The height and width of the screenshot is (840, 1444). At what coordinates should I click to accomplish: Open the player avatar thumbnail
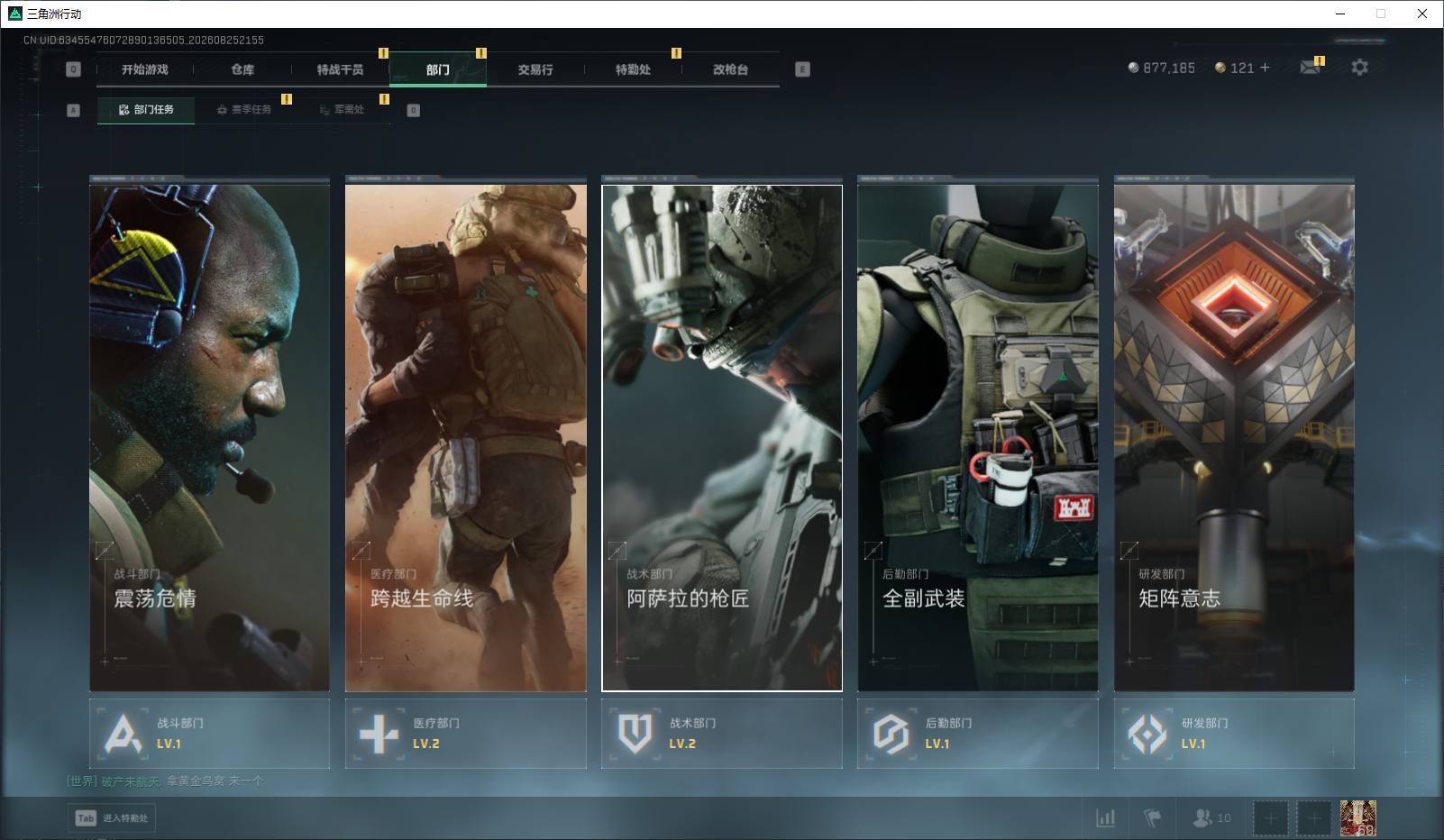pyautogui.click(x=1358, y=818)
